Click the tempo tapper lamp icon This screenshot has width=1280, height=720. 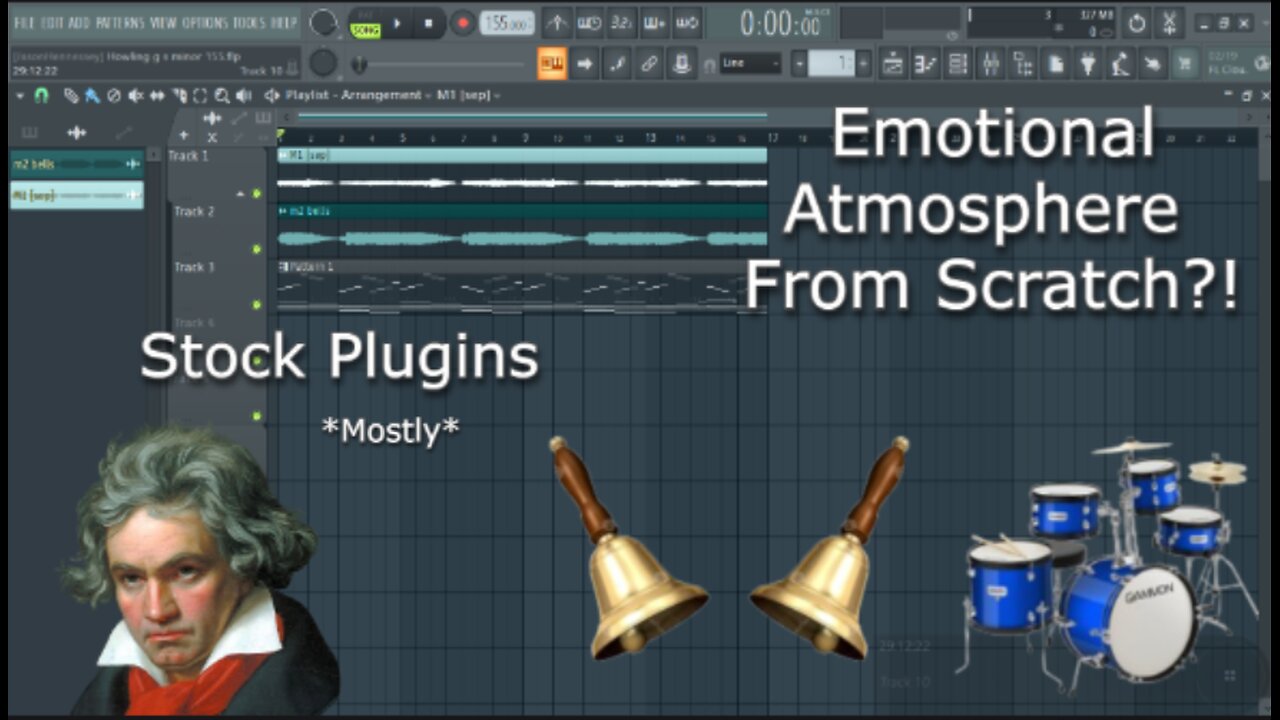pos(1121,64)
